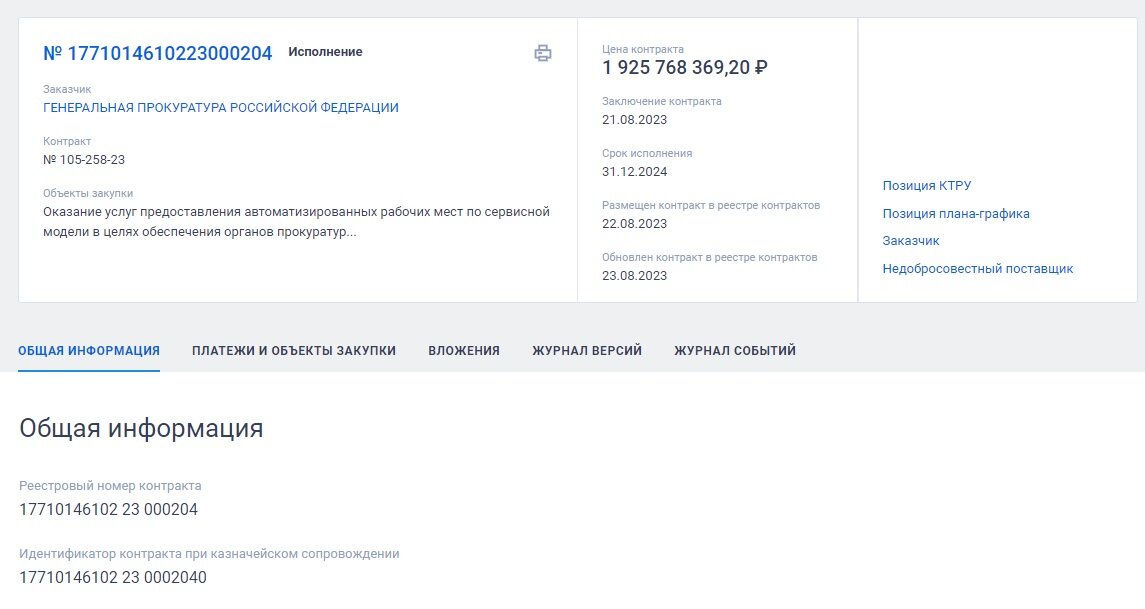Switch to the Вложения tab
Image resolution: width=1145 pixels, height=609 pixels.
tap(464, 351)
